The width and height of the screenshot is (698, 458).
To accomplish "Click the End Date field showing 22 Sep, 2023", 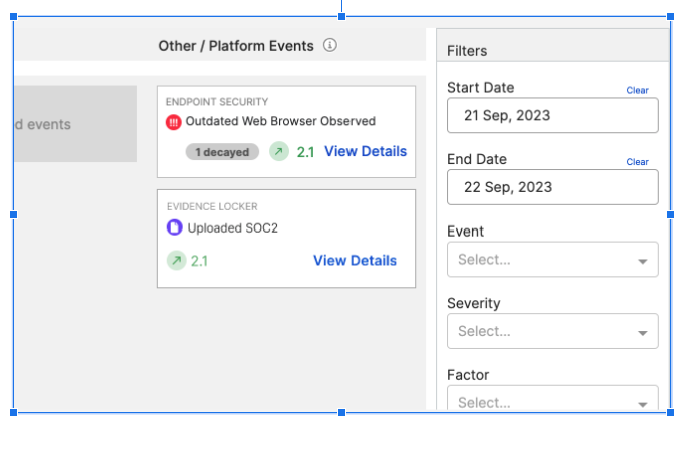I will [552, 187].
